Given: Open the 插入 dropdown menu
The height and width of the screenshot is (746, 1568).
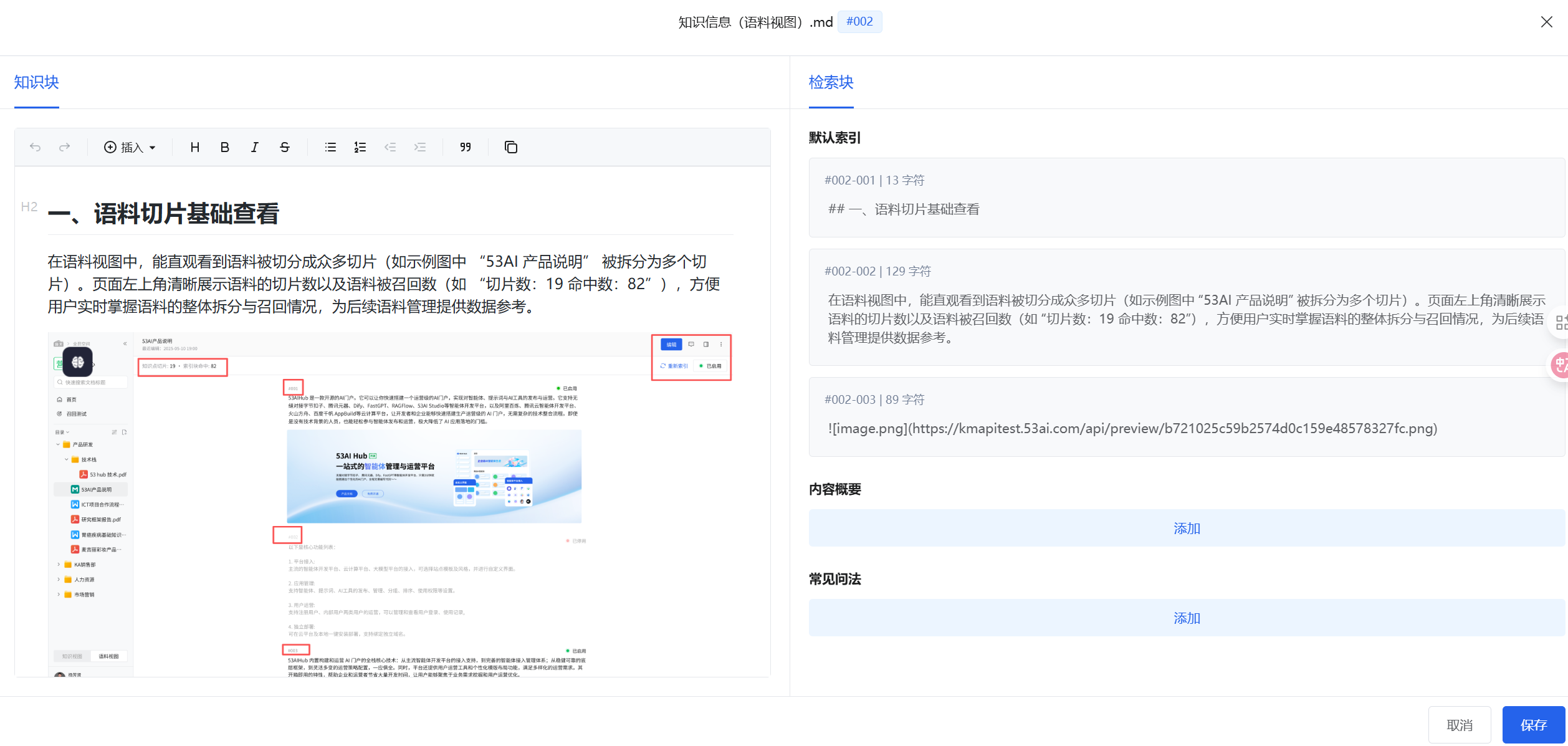Looking at the screenshot, I should (130, 147).
